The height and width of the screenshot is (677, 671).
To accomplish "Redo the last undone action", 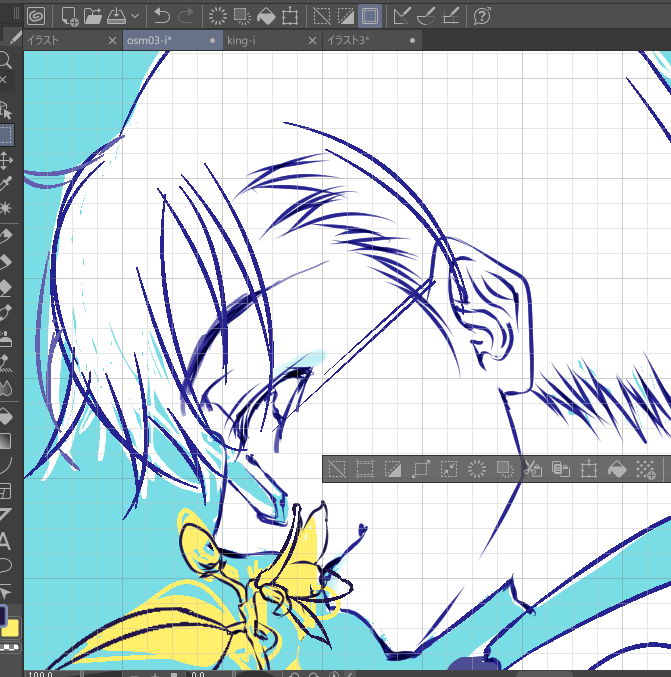I will (x=186, y=16).
